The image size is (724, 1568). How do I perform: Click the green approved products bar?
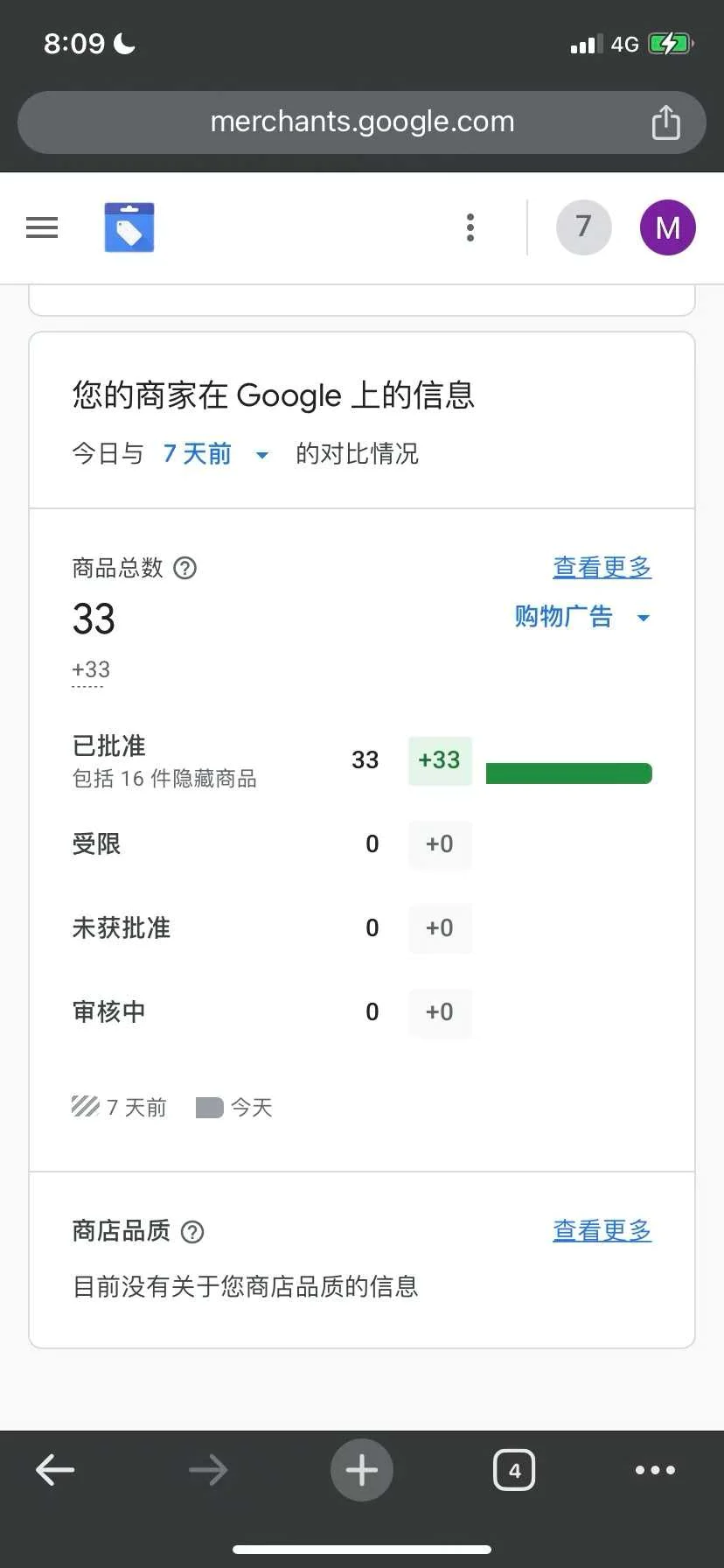click(568, 773)
